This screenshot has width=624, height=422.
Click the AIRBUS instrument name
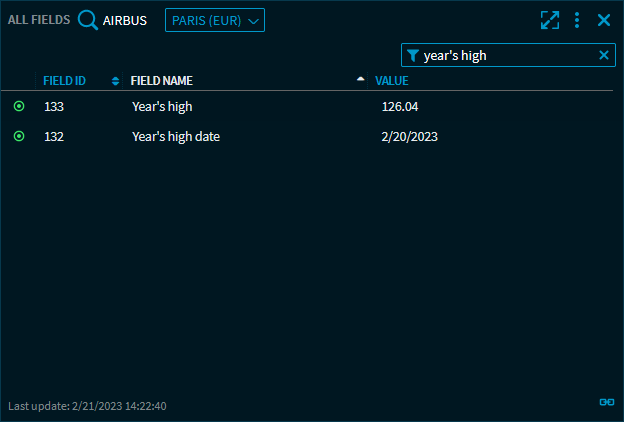tap(125, 20)
